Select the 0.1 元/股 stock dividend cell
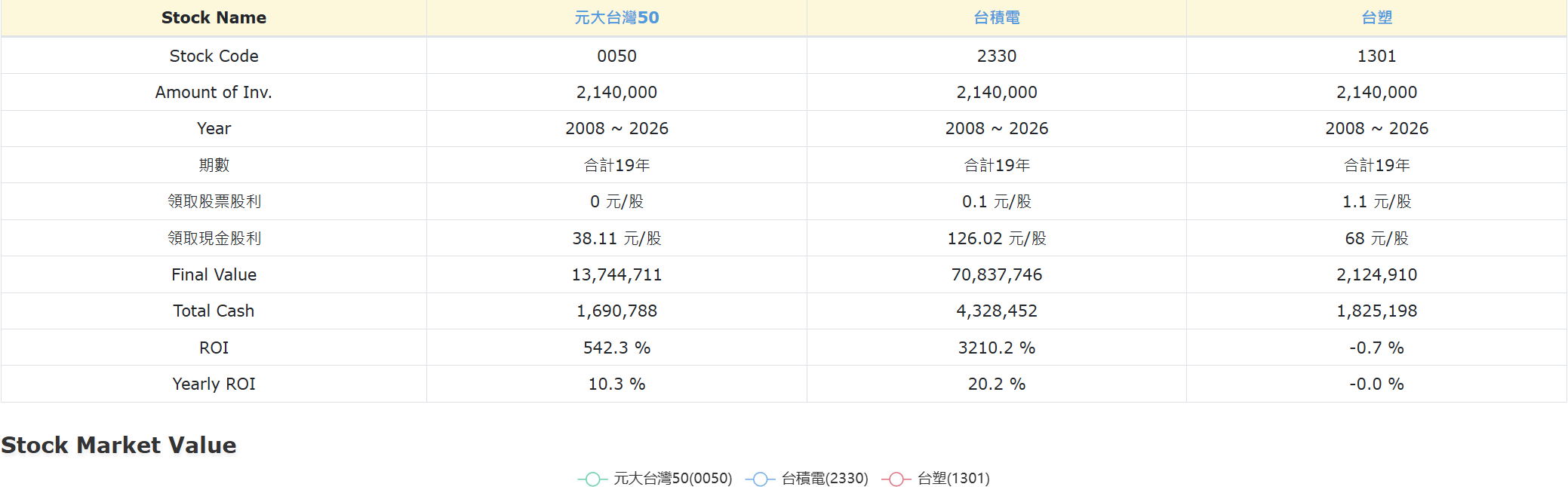 [996, 201]
